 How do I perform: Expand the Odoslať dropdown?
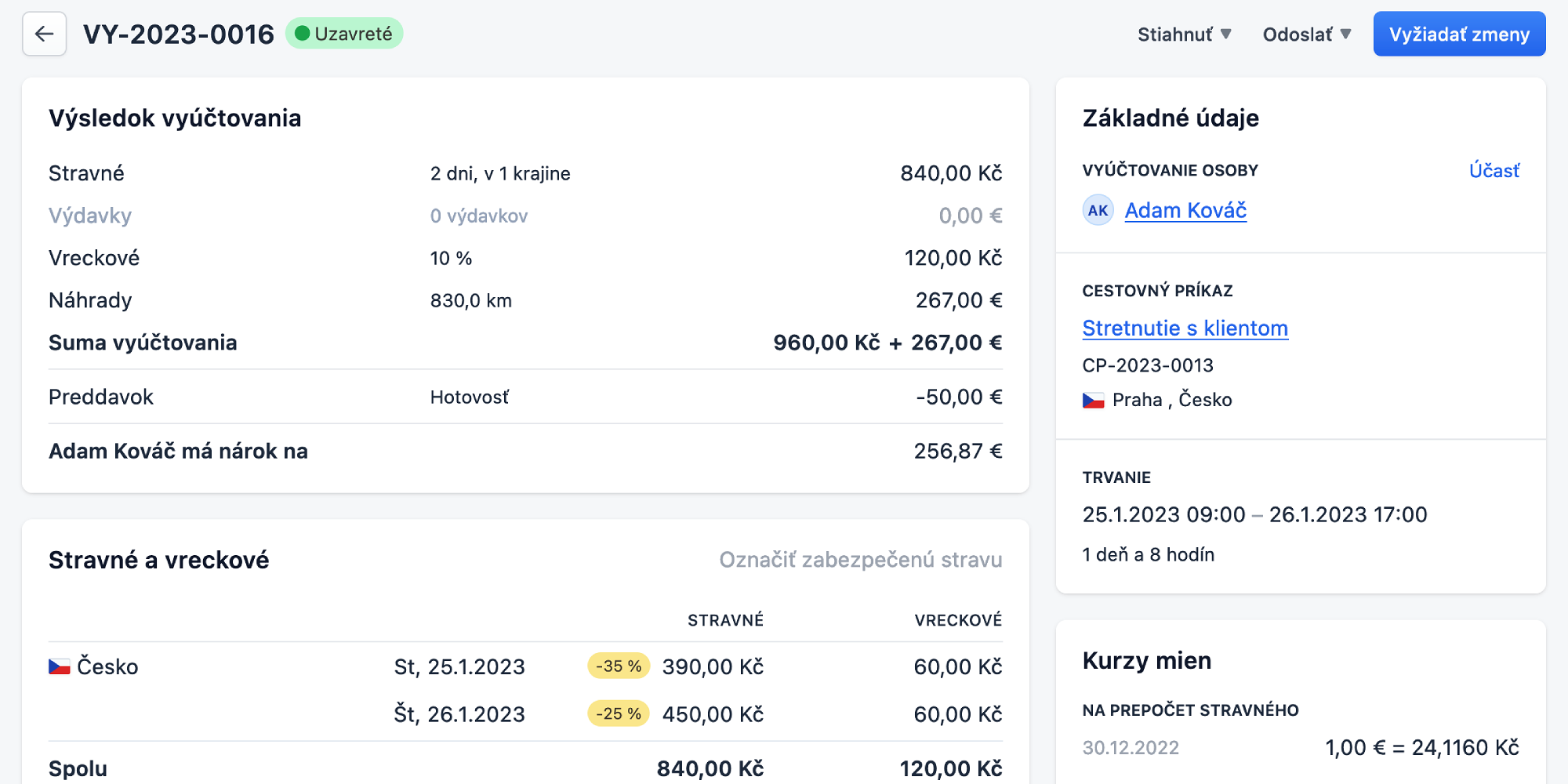[1306, 34]
